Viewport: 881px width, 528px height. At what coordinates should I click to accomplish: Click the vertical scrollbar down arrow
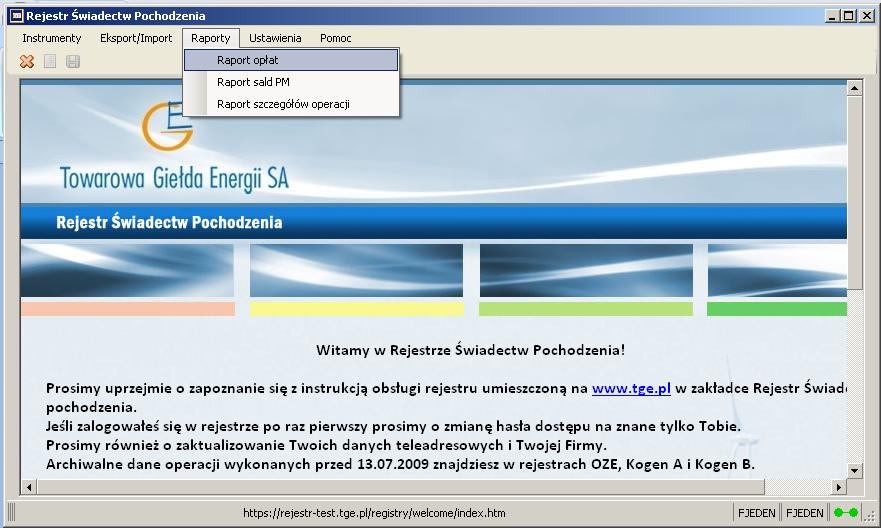click(855, 471)
